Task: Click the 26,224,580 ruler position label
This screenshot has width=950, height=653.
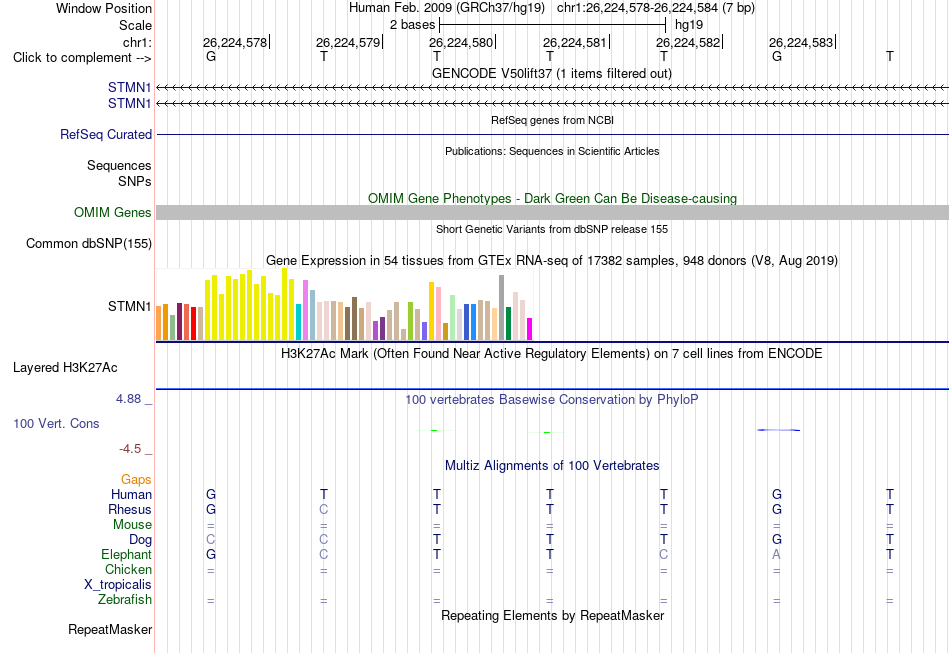Action: pos(461,42)
